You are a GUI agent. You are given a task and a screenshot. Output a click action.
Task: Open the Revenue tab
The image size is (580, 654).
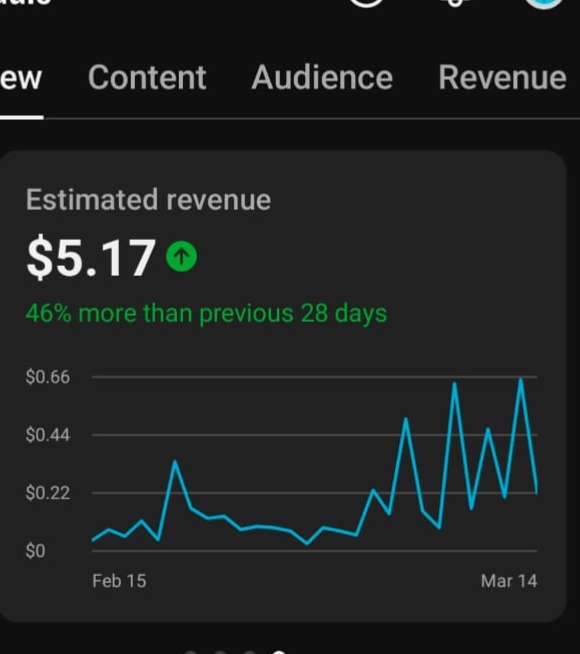coord(502,78)
